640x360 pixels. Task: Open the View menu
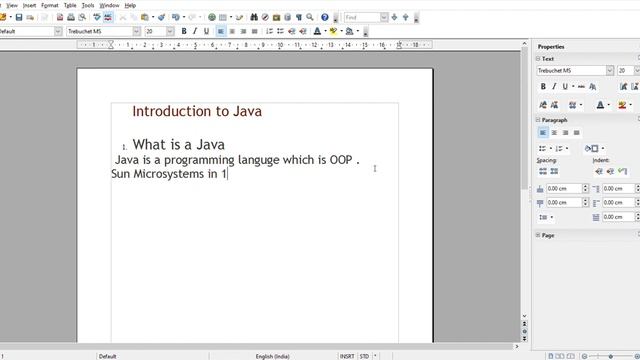click(12, 5)
